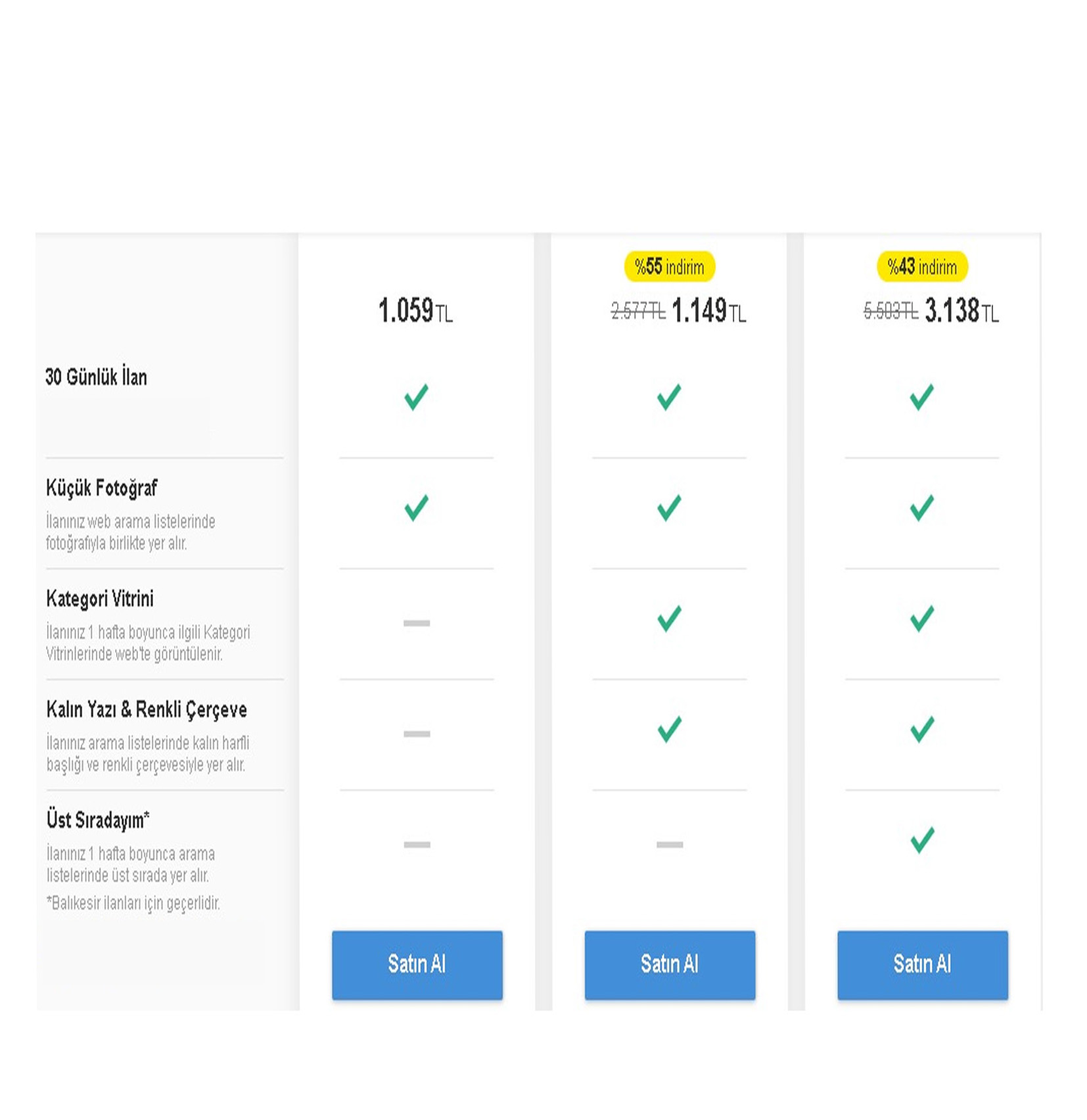
Task: Click Kategori Vitrini checkmark in 3.138 TL column
Action: tap(921, 618)
